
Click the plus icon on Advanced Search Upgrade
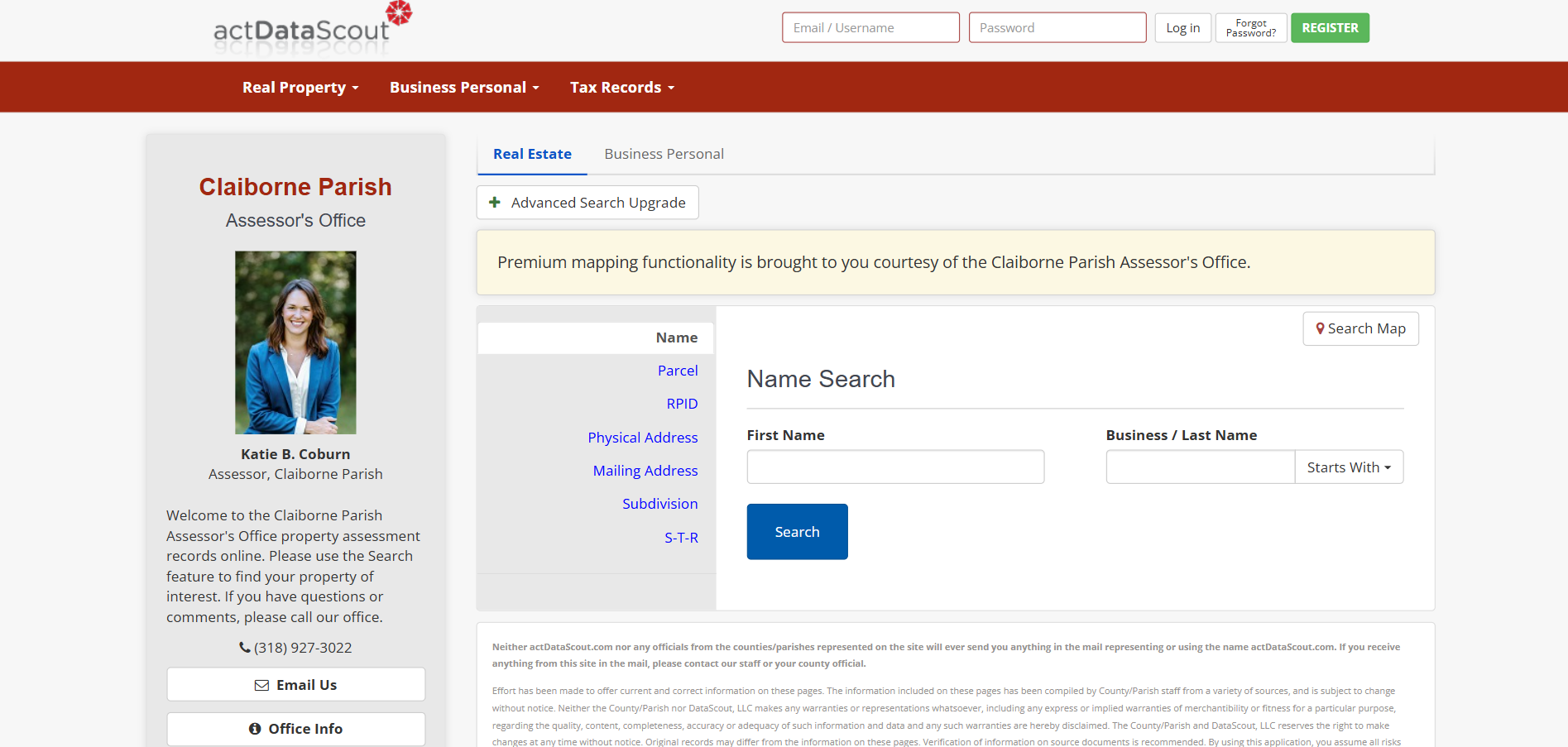[495, 203]
